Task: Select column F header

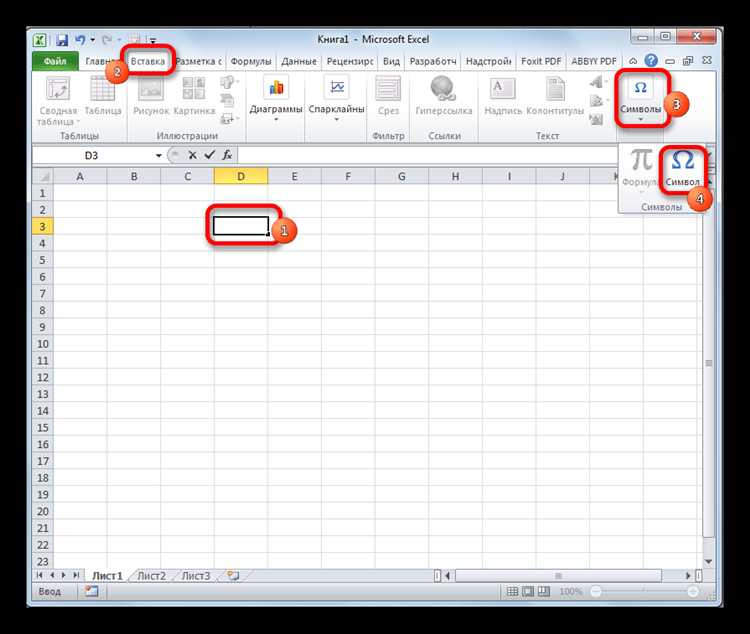Action: tap(348, 177)
